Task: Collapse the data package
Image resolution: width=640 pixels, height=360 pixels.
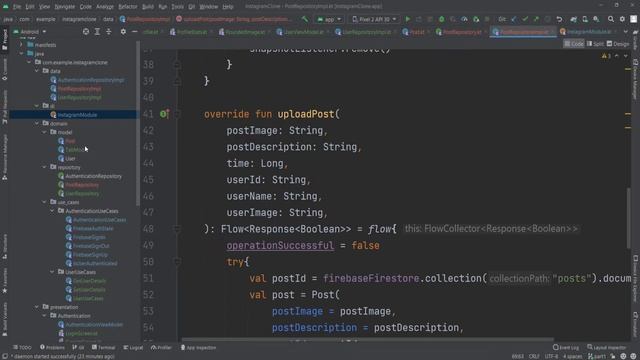Action: [37, 71]
